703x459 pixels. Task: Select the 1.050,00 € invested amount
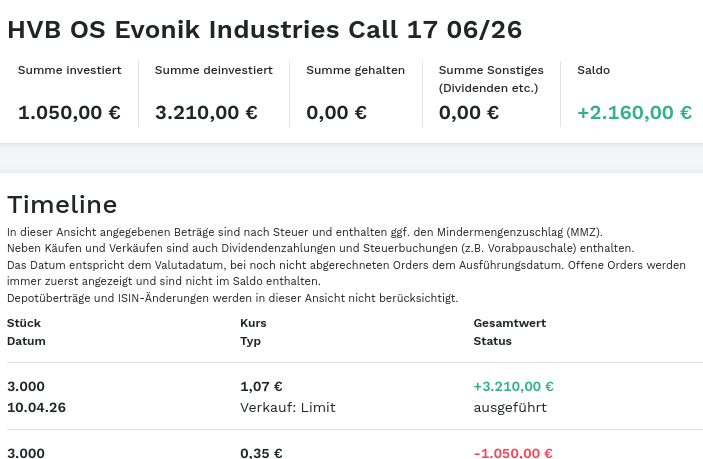[x=69, y=112]
